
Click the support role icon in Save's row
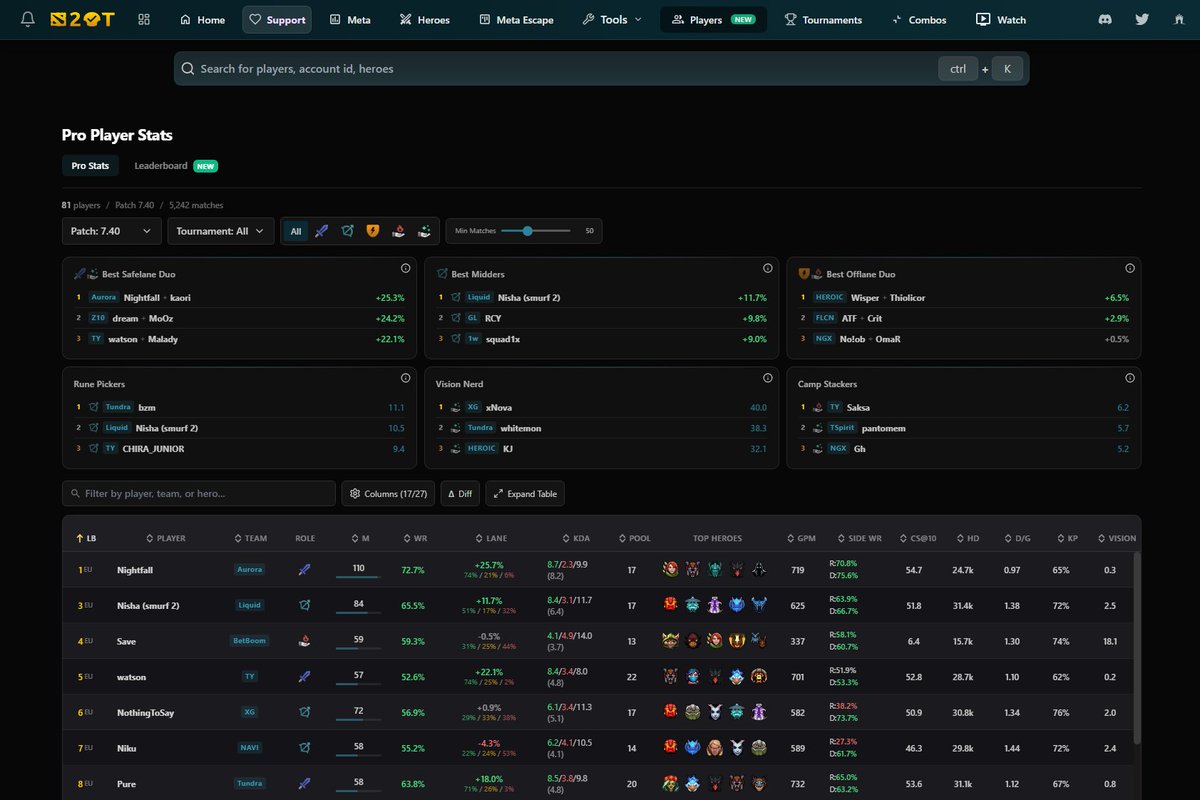tap(305, 641)
